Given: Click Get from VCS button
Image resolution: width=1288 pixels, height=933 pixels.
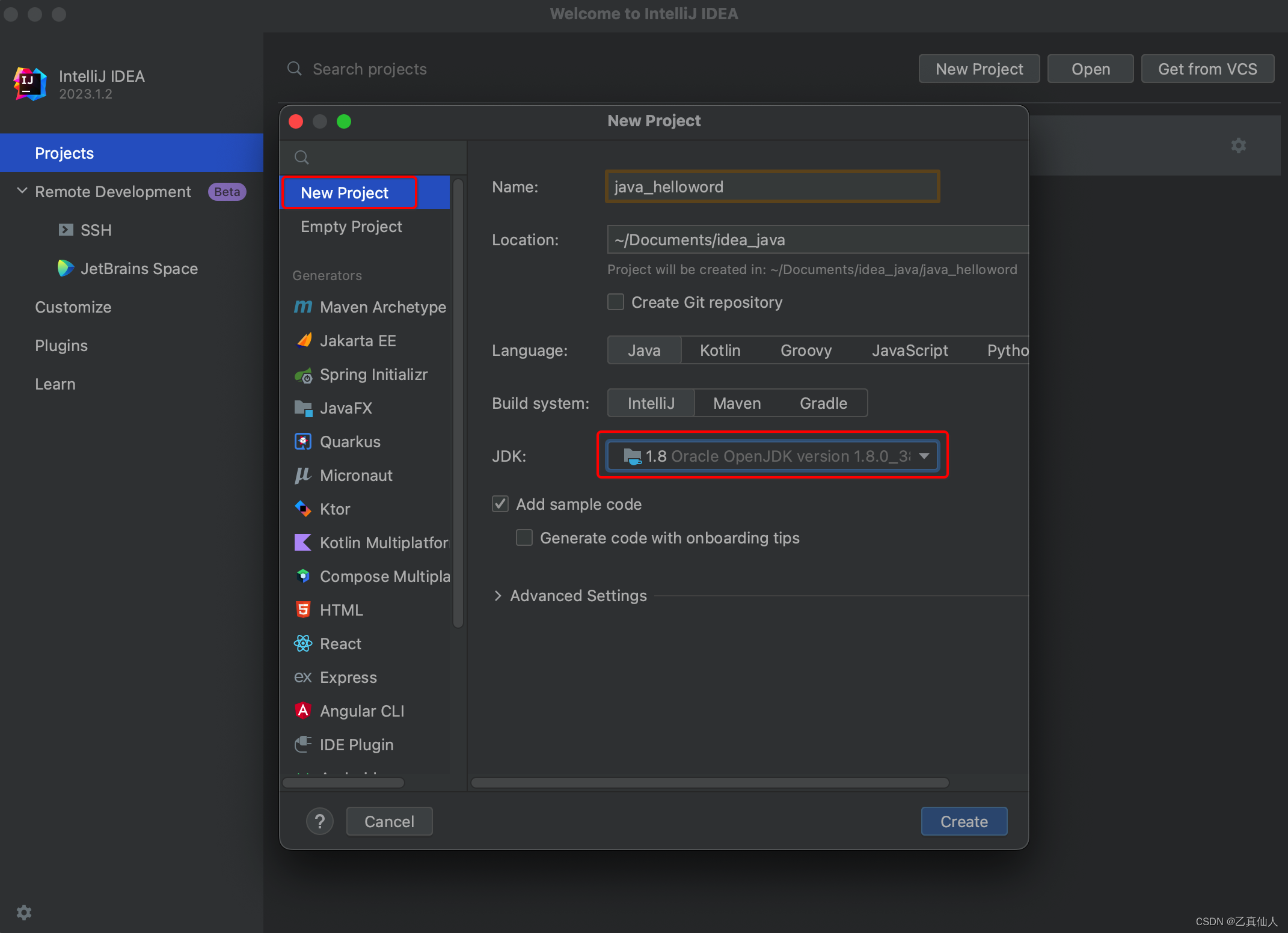Looking at the screenshot, I should coord(1207,69).
